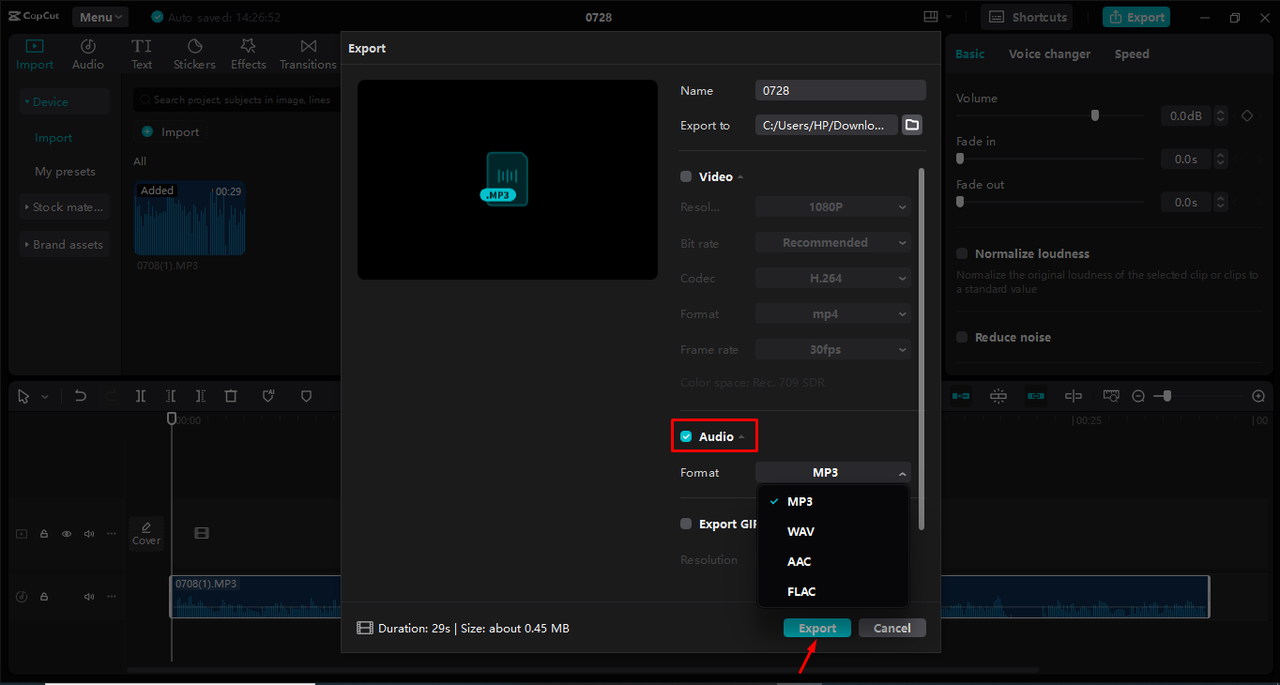Switch to the Voice changer tab
The height and width of the screenshot is (685, 1280).
pyautogui.click(x=1049, y=54)
